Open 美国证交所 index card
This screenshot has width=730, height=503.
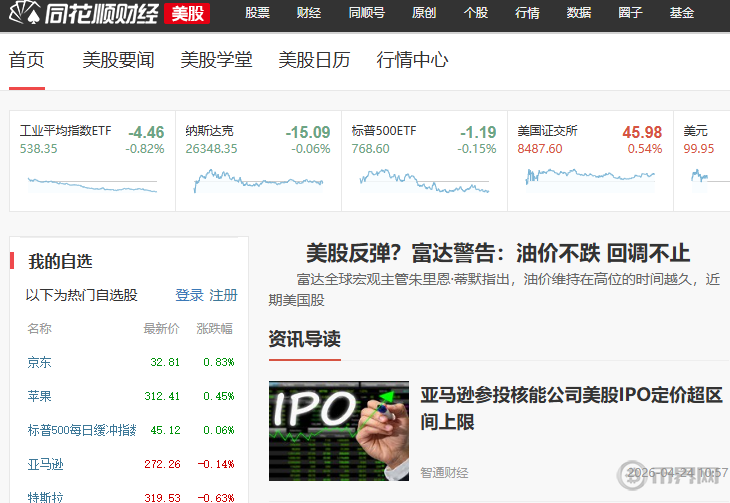coord(590,161)
